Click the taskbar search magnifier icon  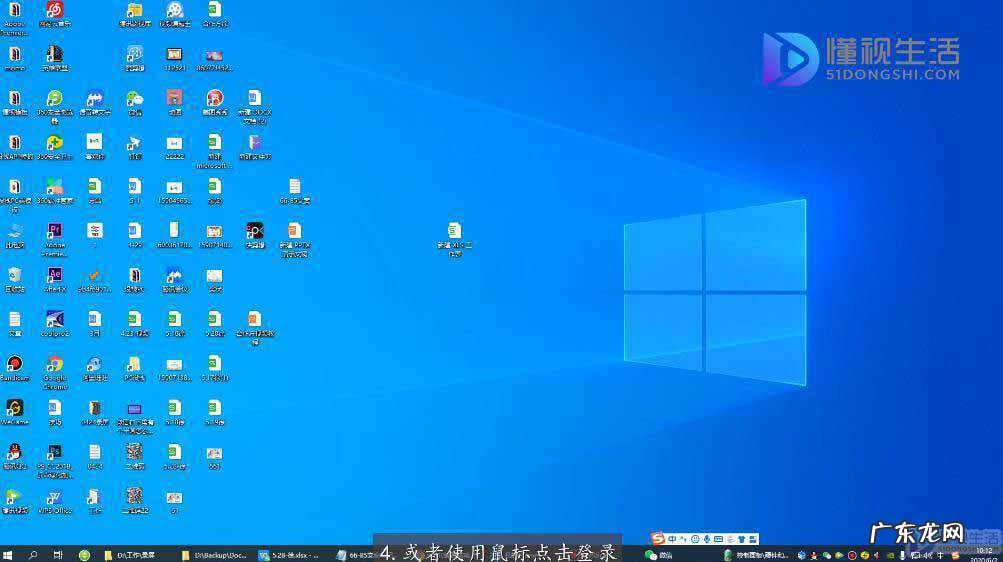point(33,554)
